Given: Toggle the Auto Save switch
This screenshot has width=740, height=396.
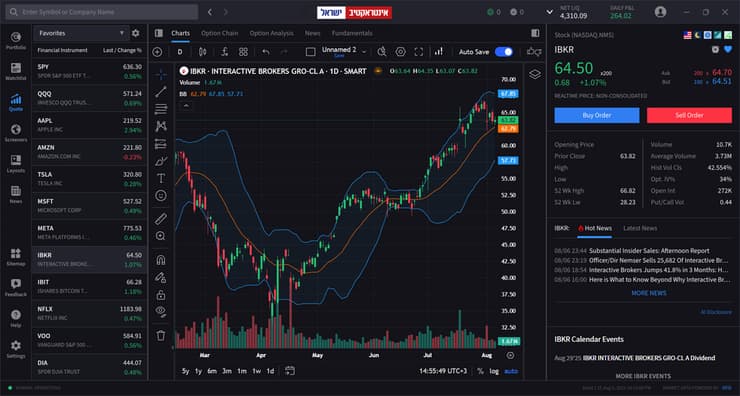Looking at the screenshot, I should pyautogui.click(x=504, y=52).
